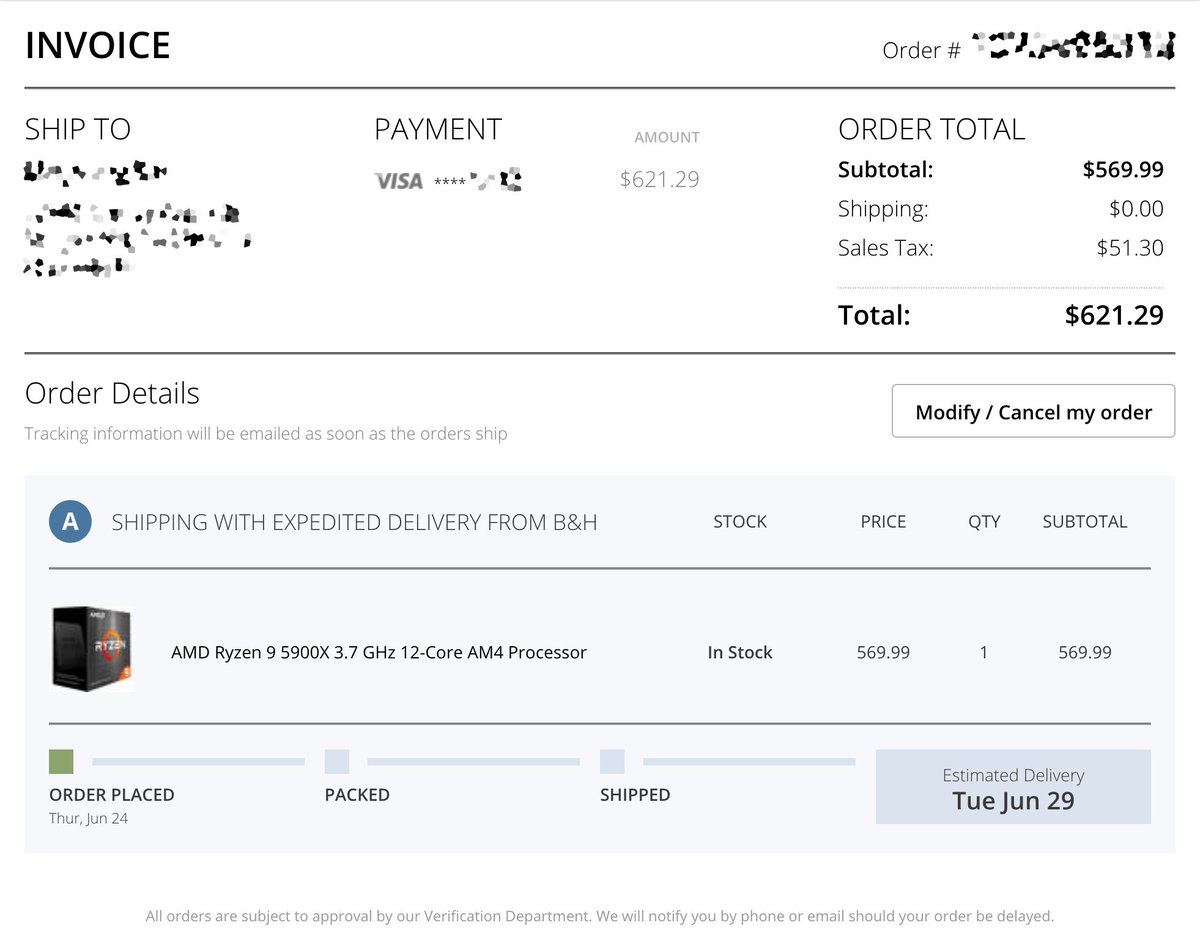The image size is (1200, 950).
Task: Click the blue circled A shipment icon
Action: (x=70, y=521)
